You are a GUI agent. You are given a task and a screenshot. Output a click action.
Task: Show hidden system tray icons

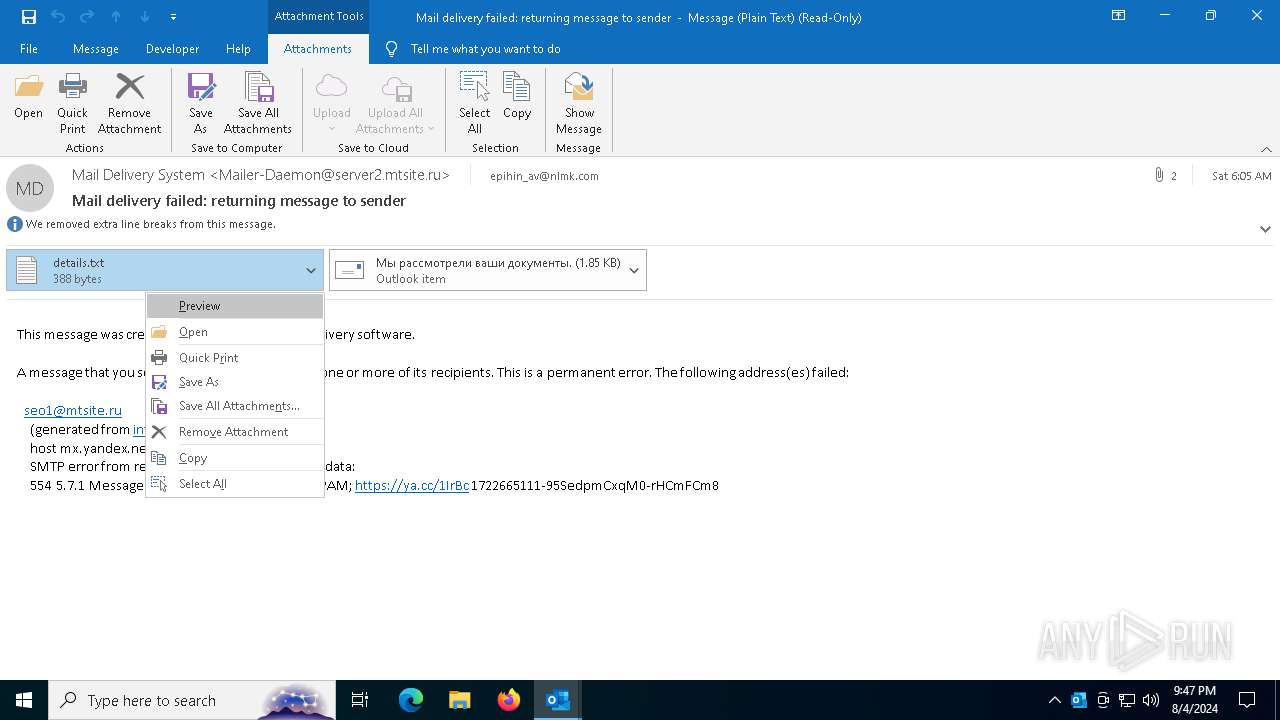coord(1054,700)
